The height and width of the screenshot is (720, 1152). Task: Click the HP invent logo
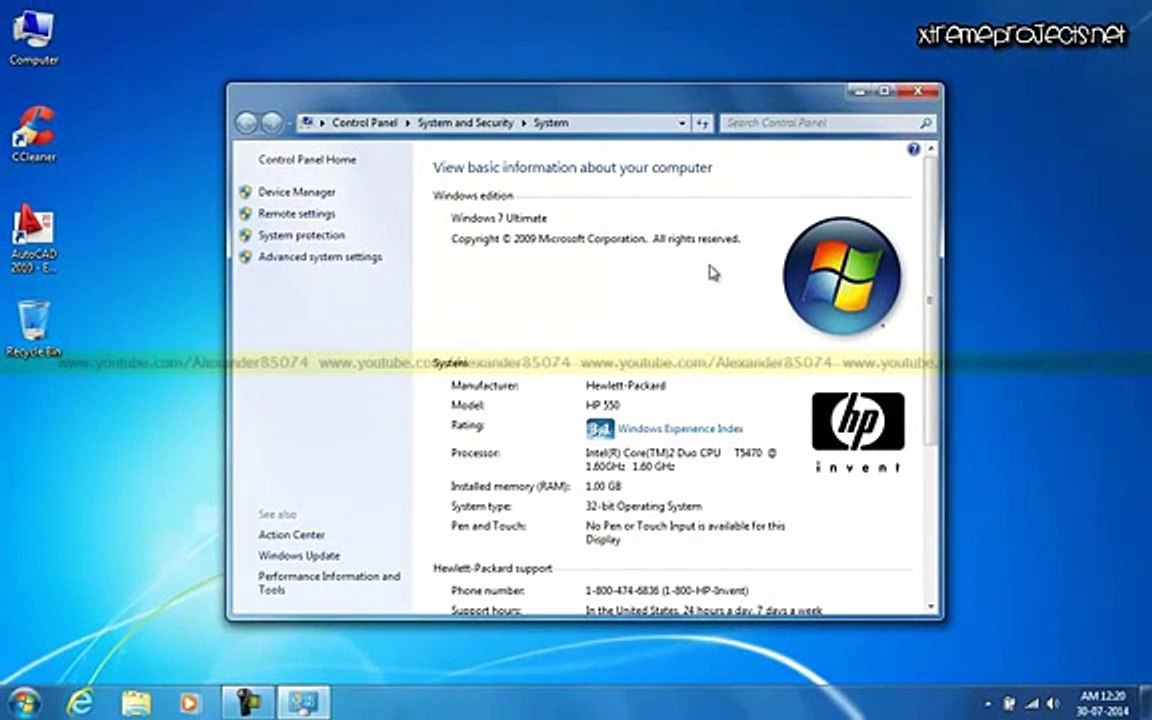click(x=857, y=432)
